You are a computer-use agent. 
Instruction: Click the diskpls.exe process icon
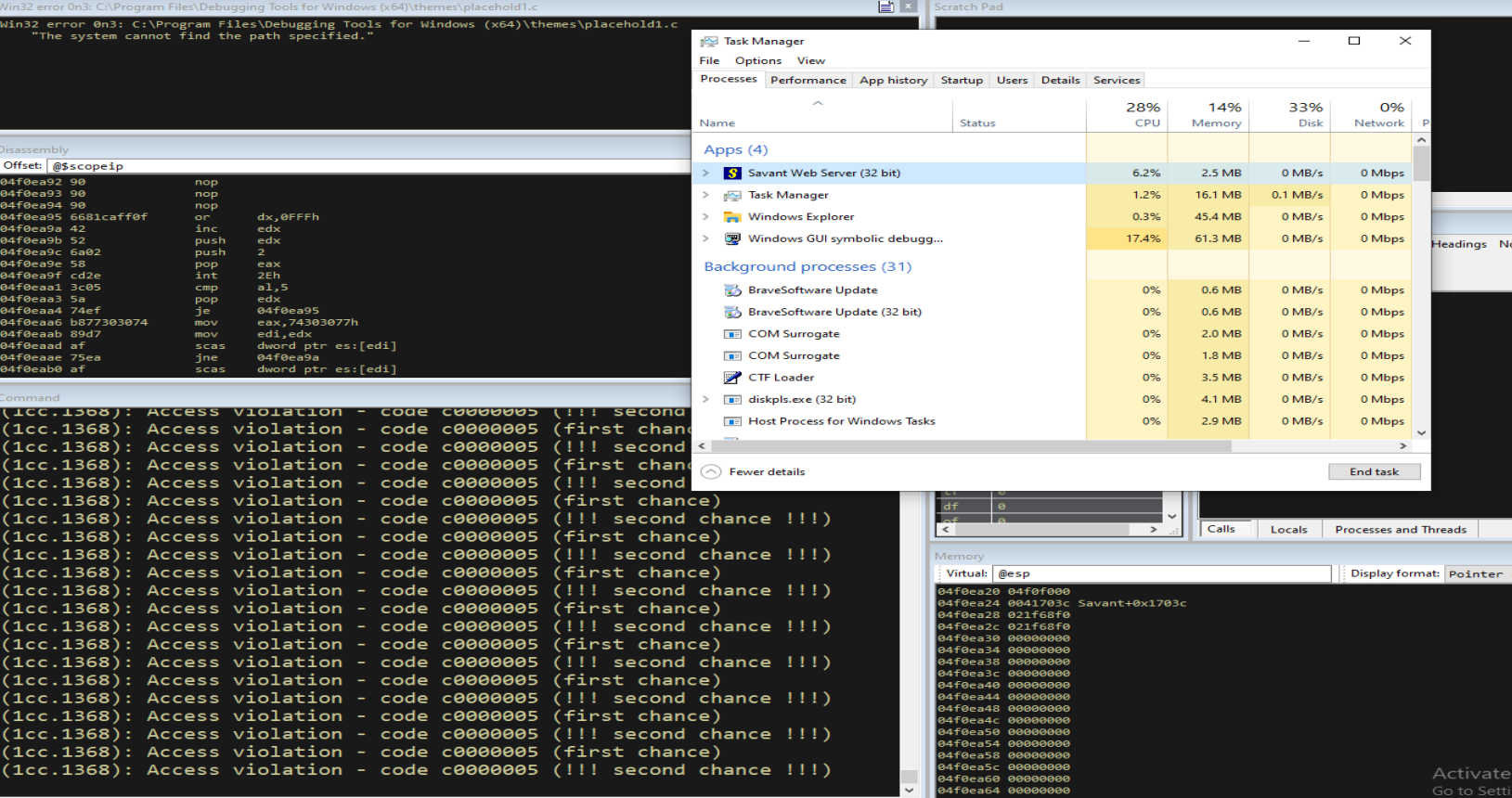pyautogui.click(x=732, y=399)
